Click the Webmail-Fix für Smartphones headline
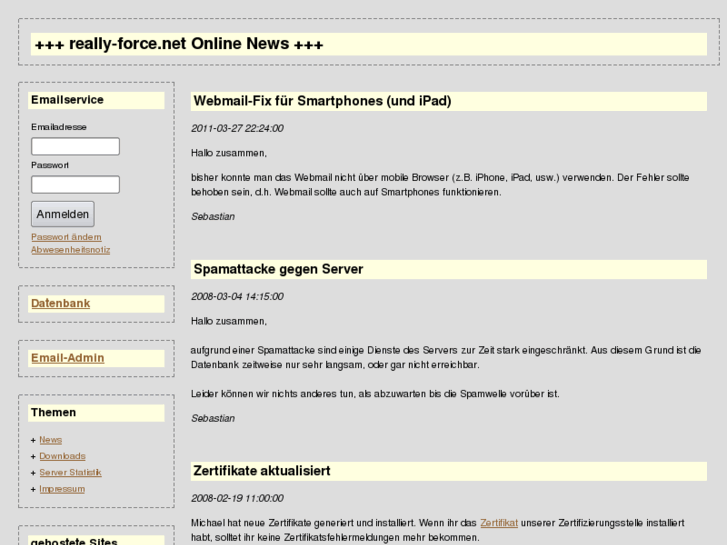The height and width of the screenshot is (545, 727). (x=449, y=101)
